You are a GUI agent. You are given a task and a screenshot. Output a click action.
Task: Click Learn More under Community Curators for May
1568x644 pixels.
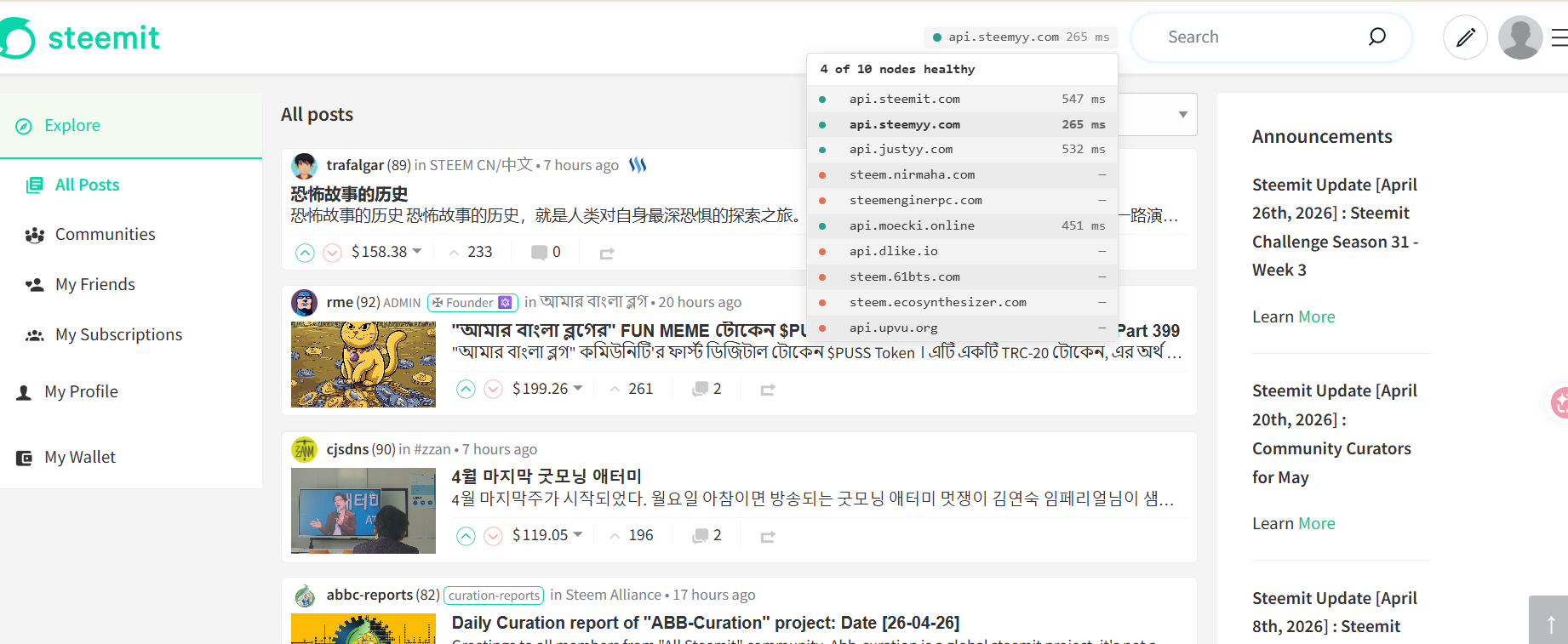pos(1294,524)
